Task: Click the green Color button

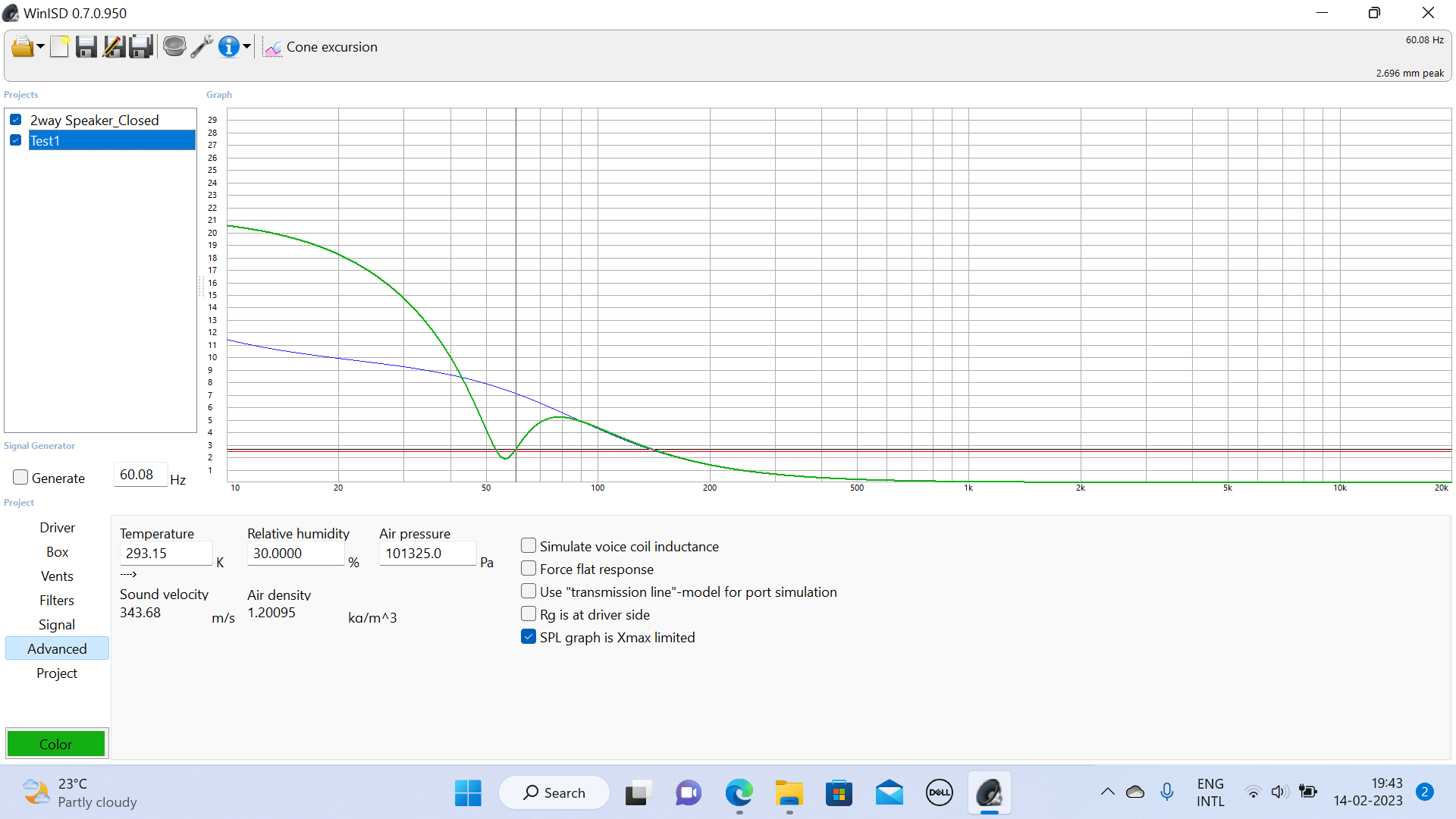Action: 56,744
